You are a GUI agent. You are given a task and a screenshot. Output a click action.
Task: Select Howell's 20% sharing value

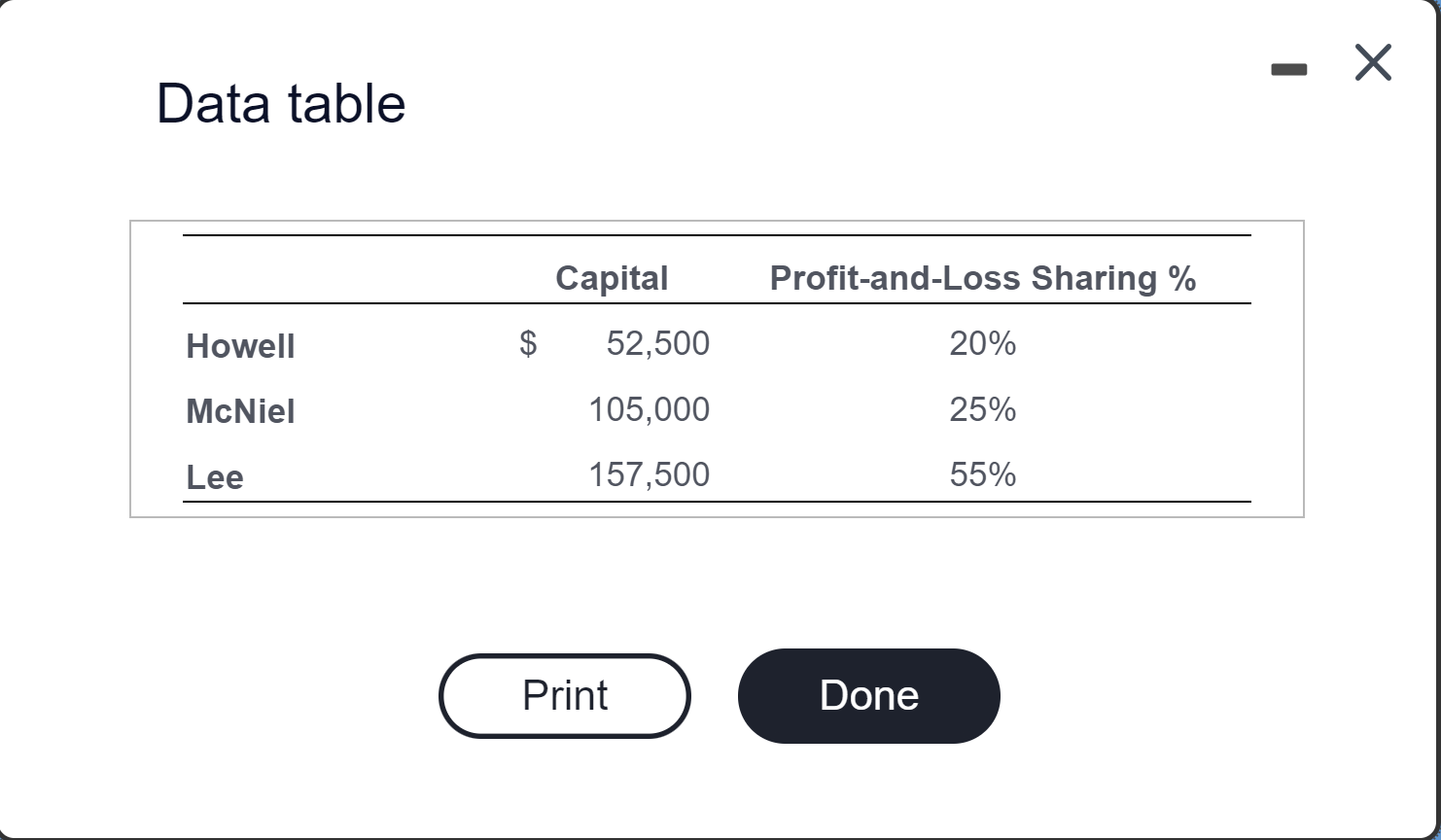[983, 343]
